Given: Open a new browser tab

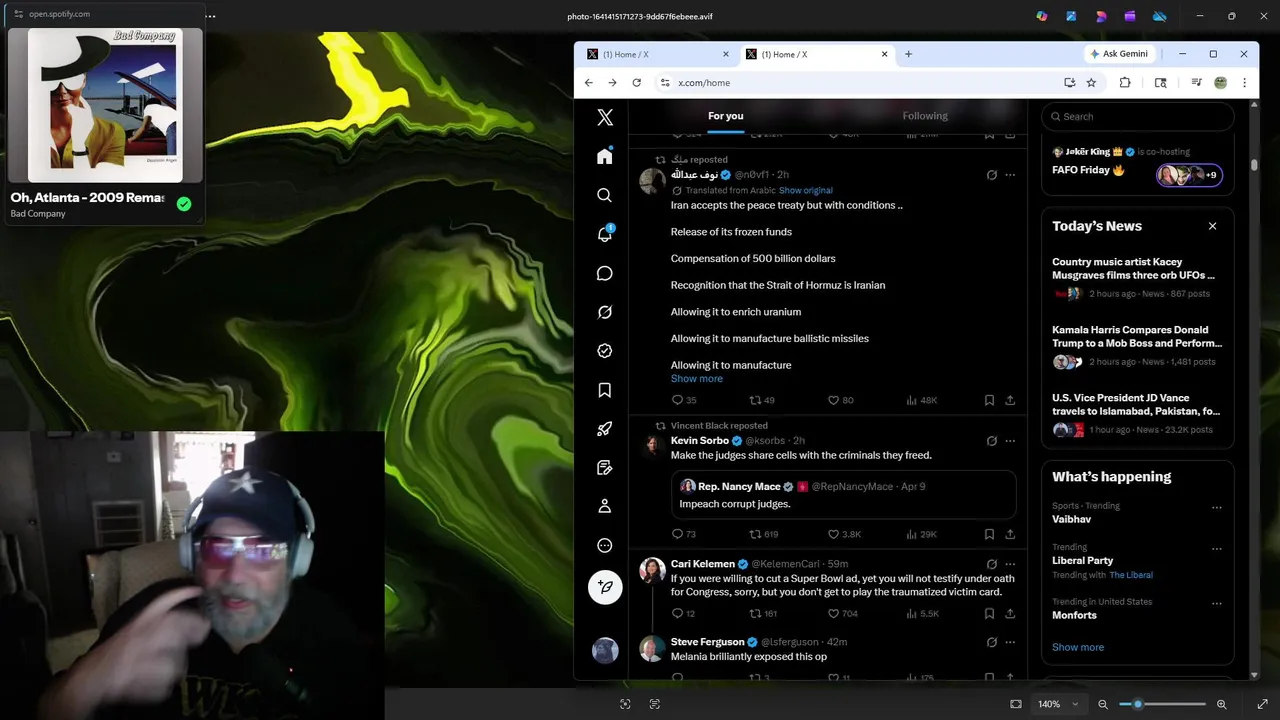Looking at the screenshot, I should [x=908, y=54].
